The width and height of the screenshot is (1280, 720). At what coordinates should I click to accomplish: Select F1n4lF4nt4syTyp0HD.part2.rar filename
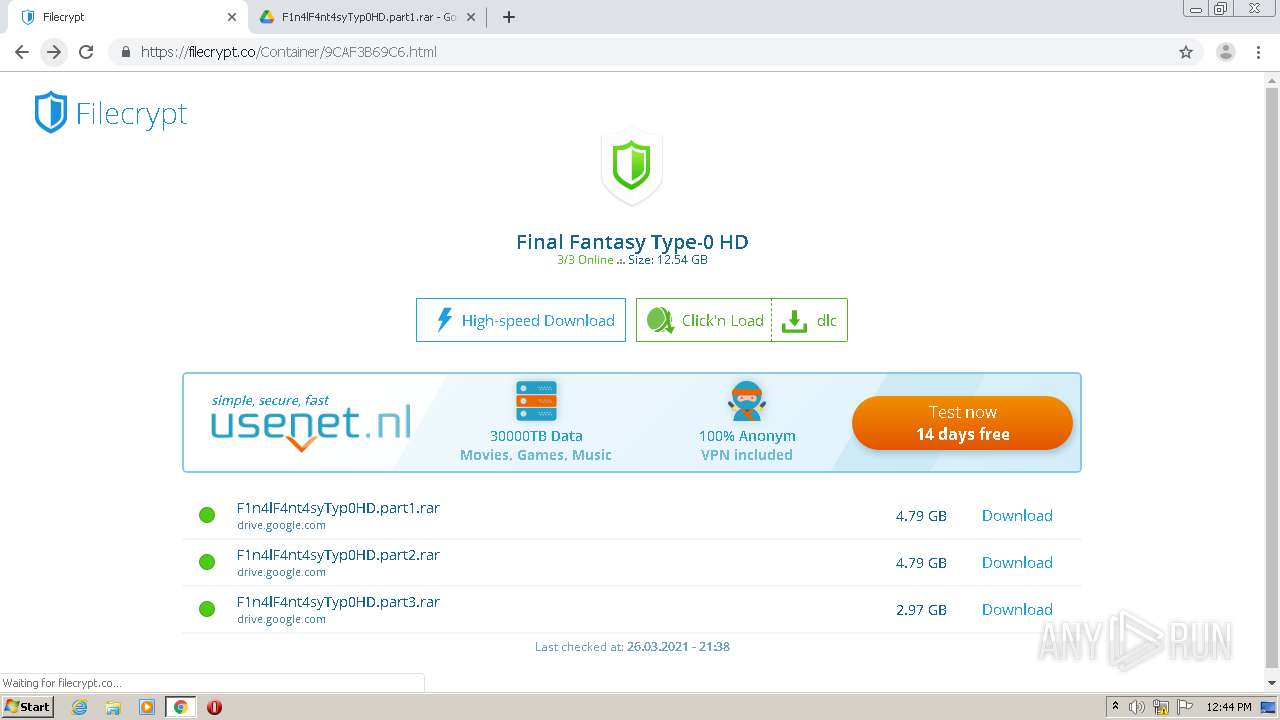tap(338, 555)
